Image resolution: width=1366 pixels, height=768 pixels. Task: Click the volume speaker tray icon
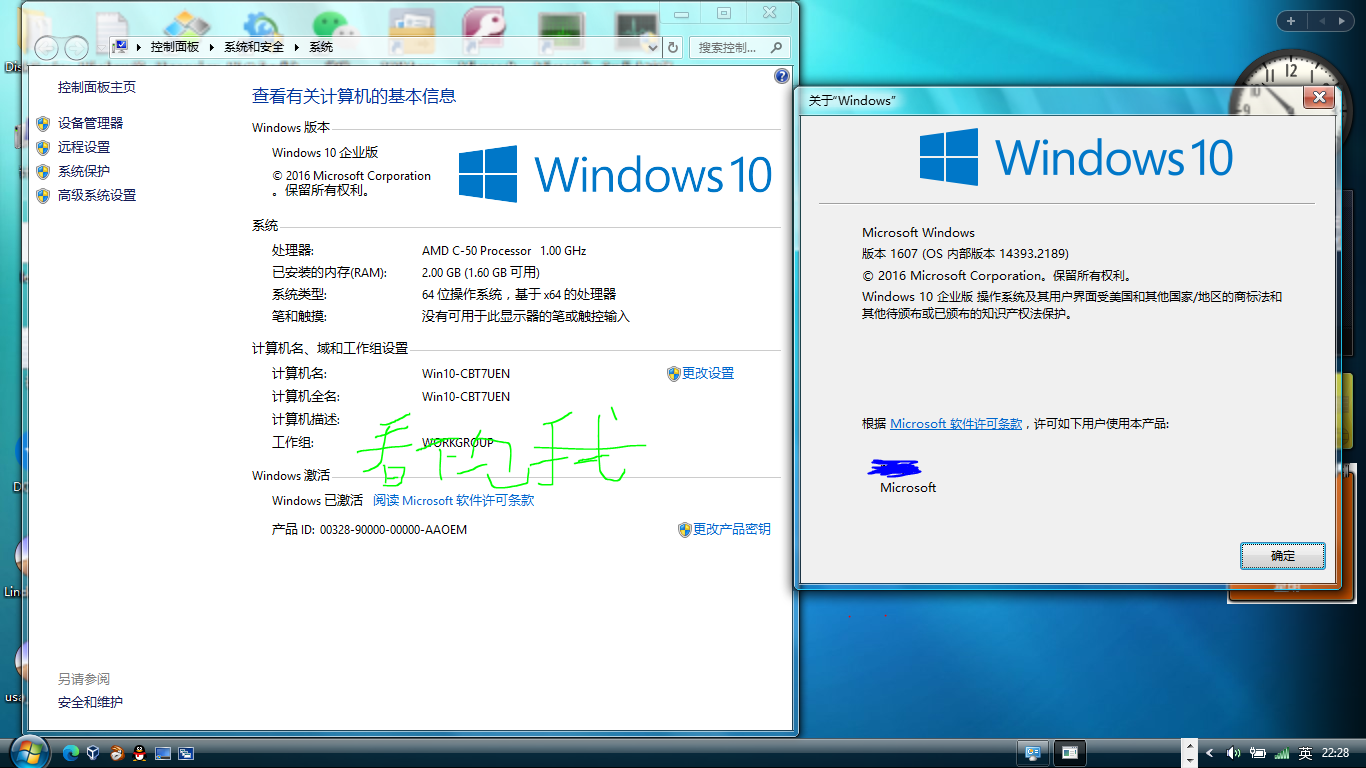pyautogui.click(x=1233, y=753)
